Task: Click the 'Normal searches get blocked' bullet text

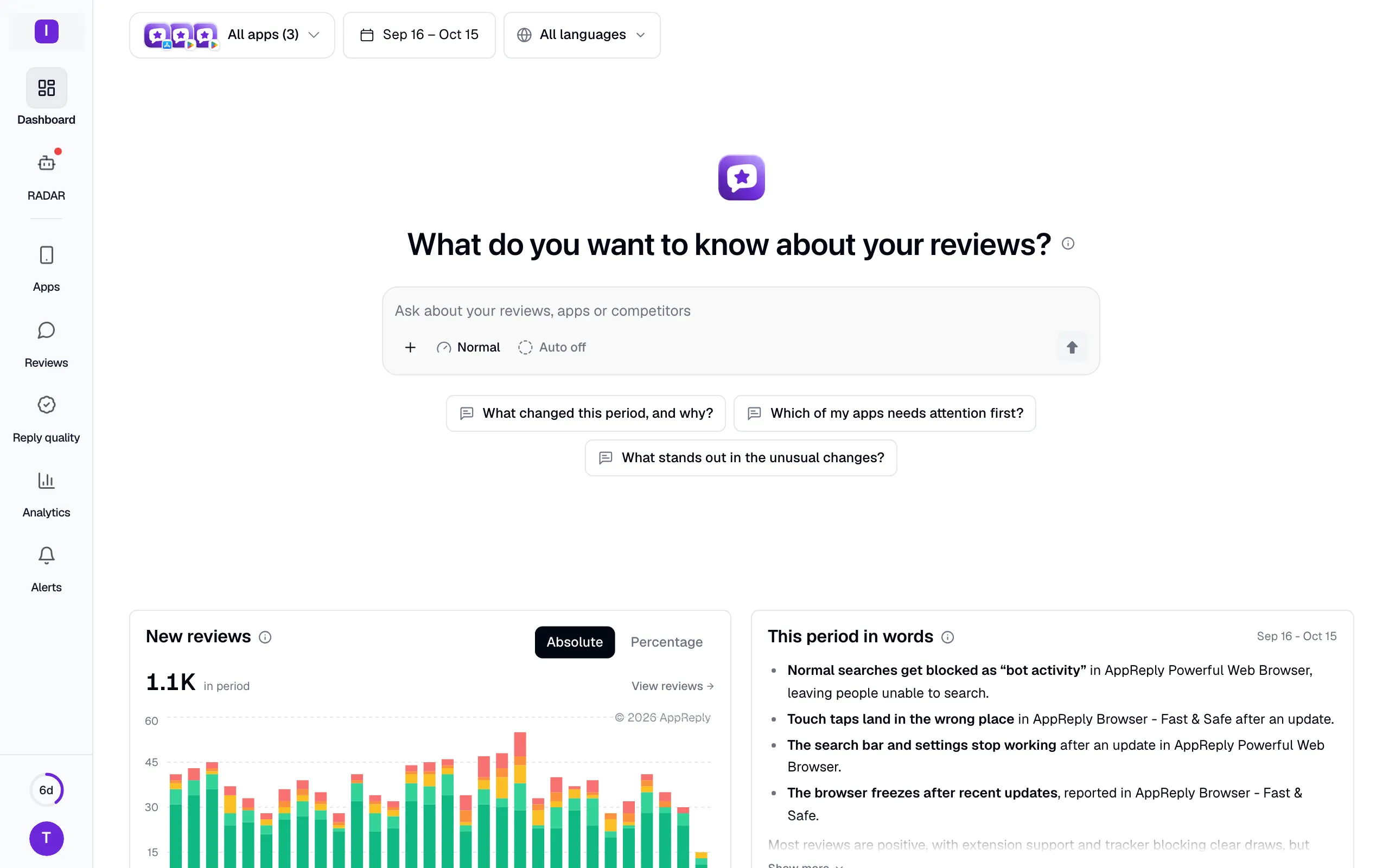Action: click(x=936, y=670)
